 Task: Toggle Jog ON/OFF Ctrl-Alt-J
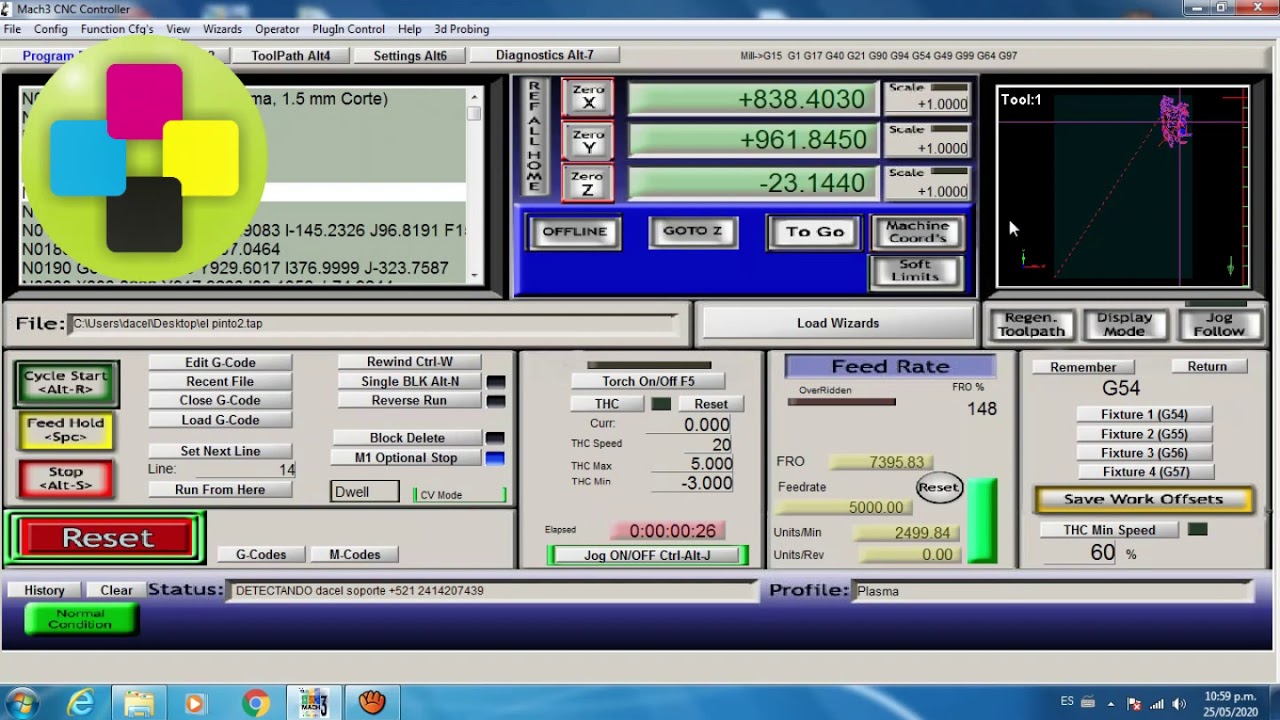647,555
